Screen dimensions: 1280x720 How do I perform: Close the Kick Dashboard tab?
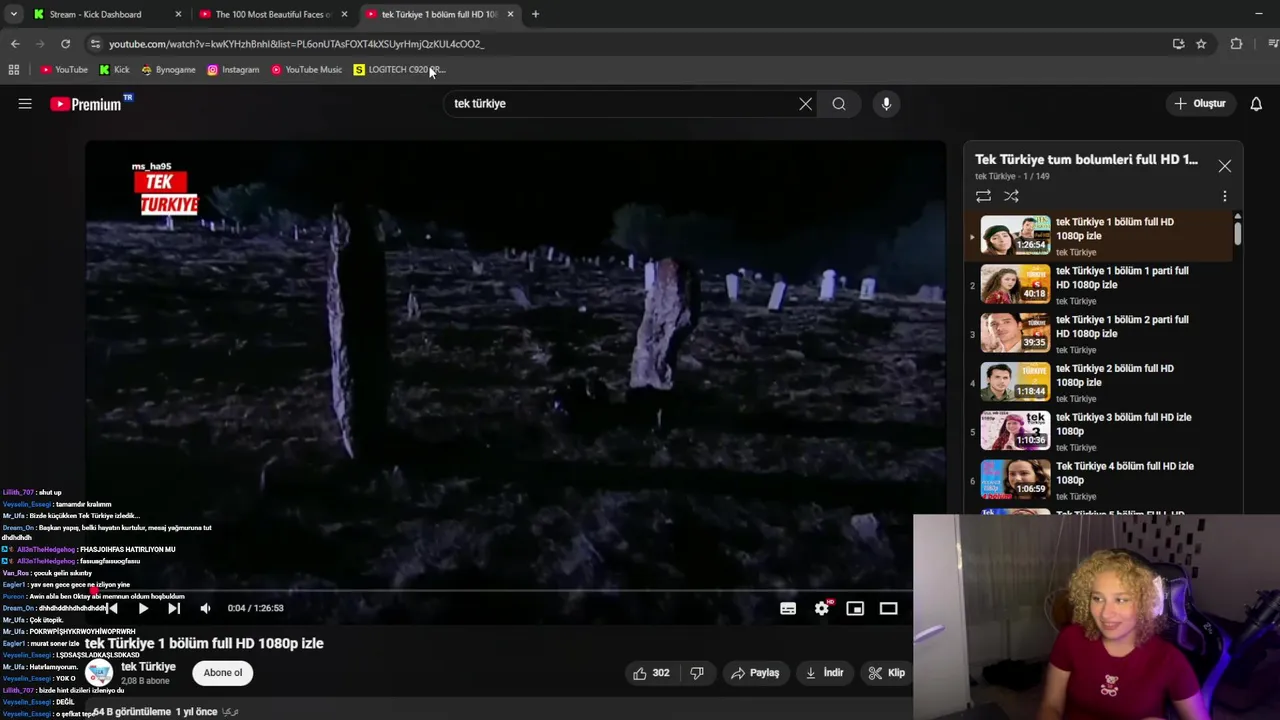pyautogui.click(x=178, y=14)
